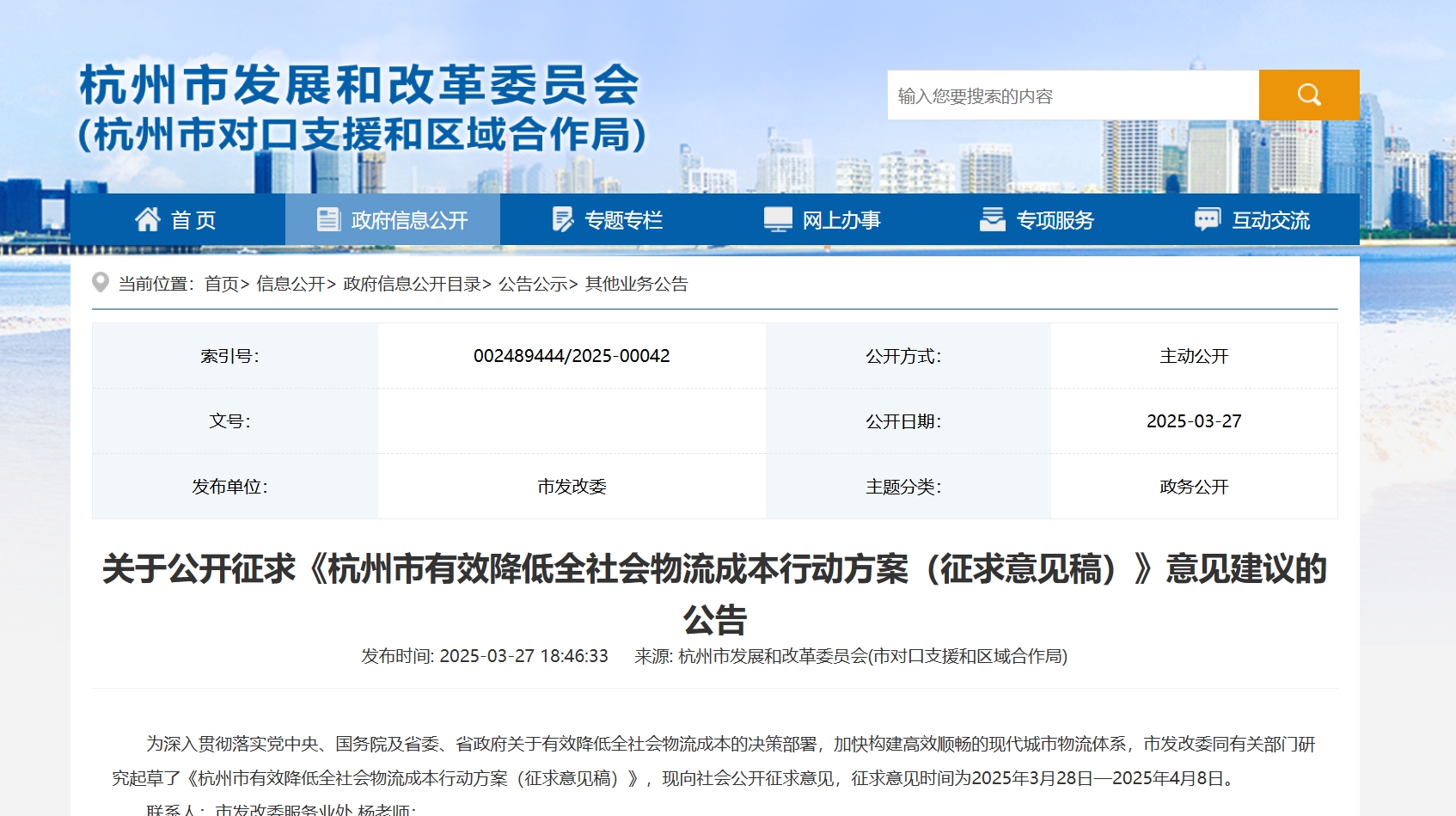Open 政府信息公开目录 breadcrumb link

click(412, 284)
